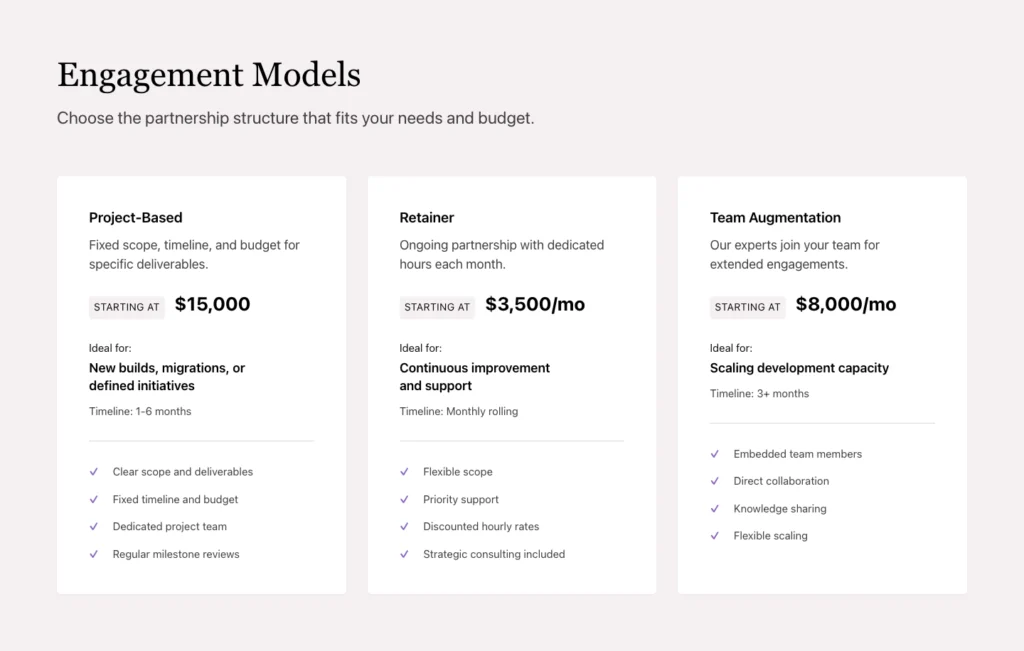Click the $3,500/mo price link
This screenshot has width=1024, height=651.
(535, 304)
